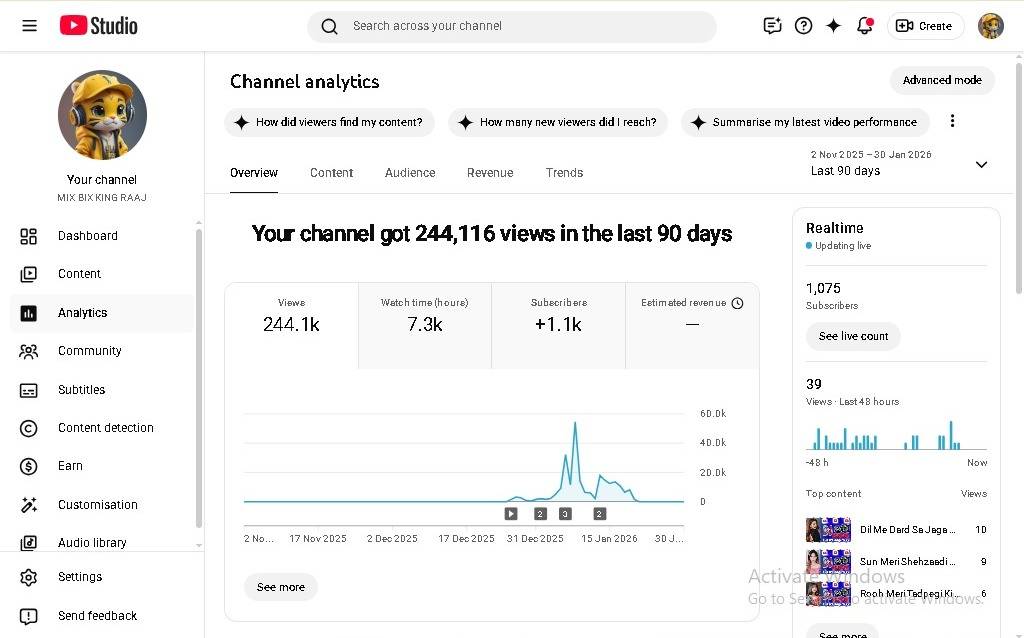Open the hamburger navigation menu
1024x638 pixels.
coord(29,26)
